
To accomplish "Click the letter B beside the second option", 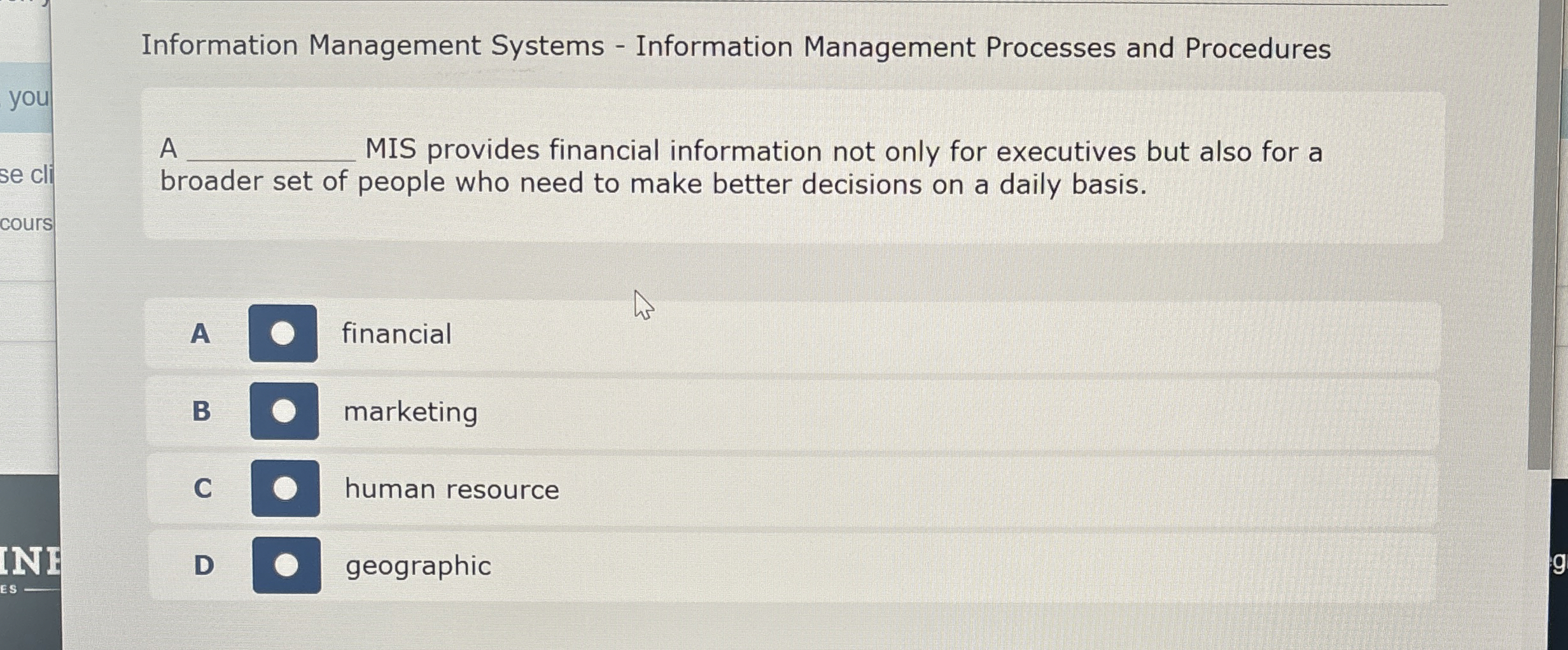I will tap(202, 413).
